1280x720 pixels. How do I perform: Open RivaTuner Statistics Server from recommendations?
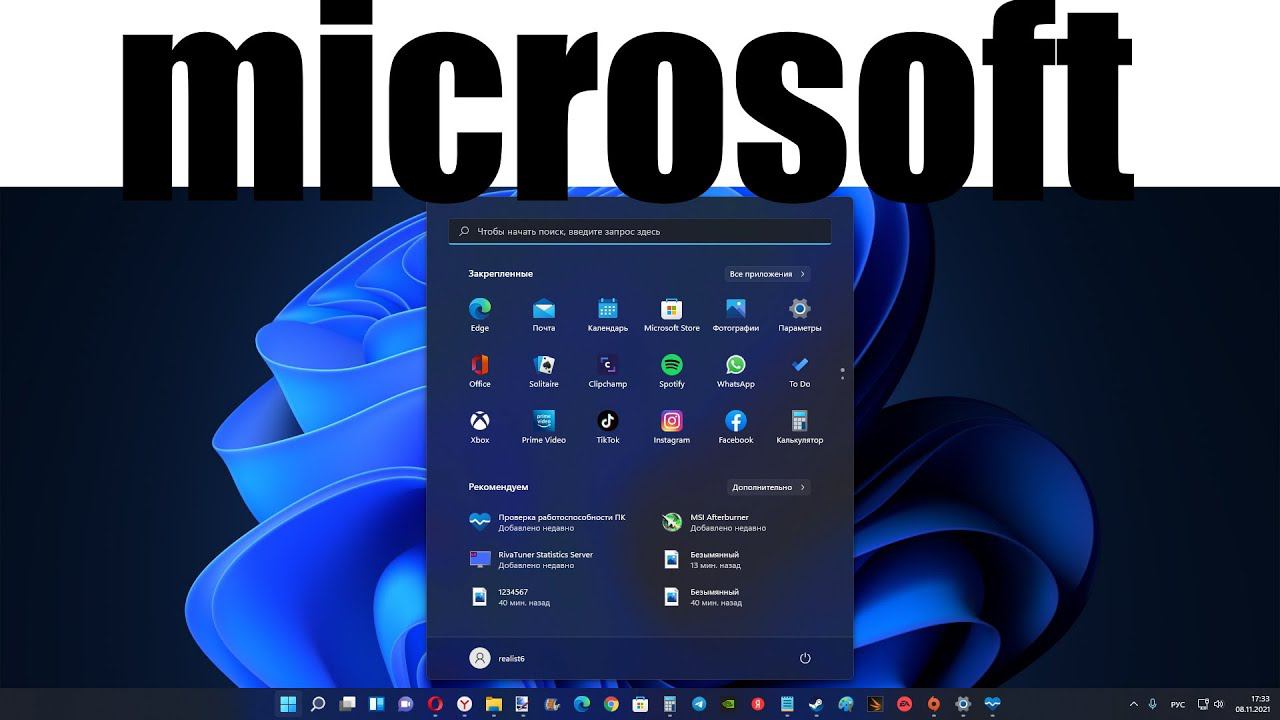point(532,560)
